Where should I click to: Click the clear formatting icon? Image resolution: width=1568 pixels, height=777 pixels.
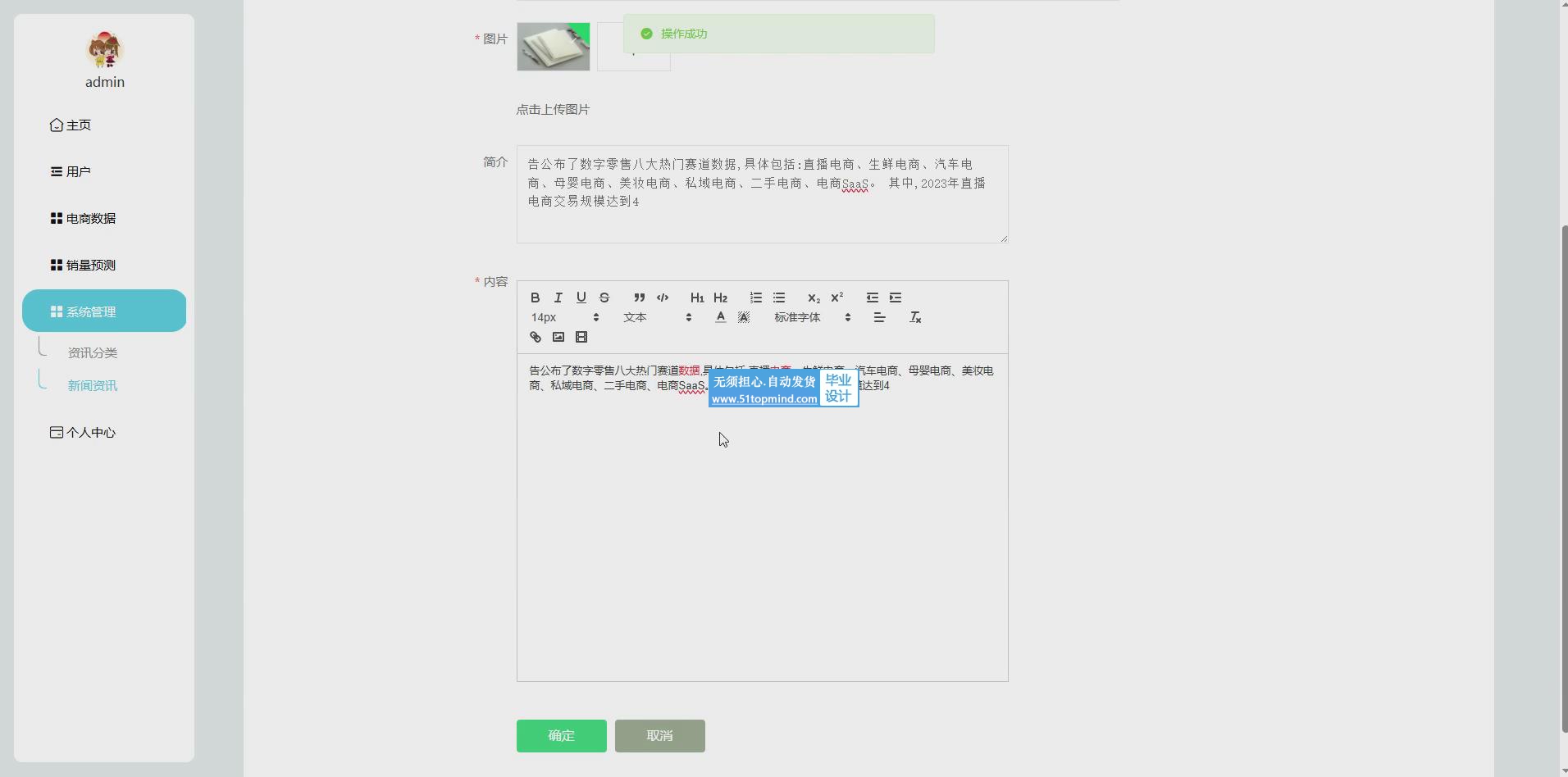(915, 317)
